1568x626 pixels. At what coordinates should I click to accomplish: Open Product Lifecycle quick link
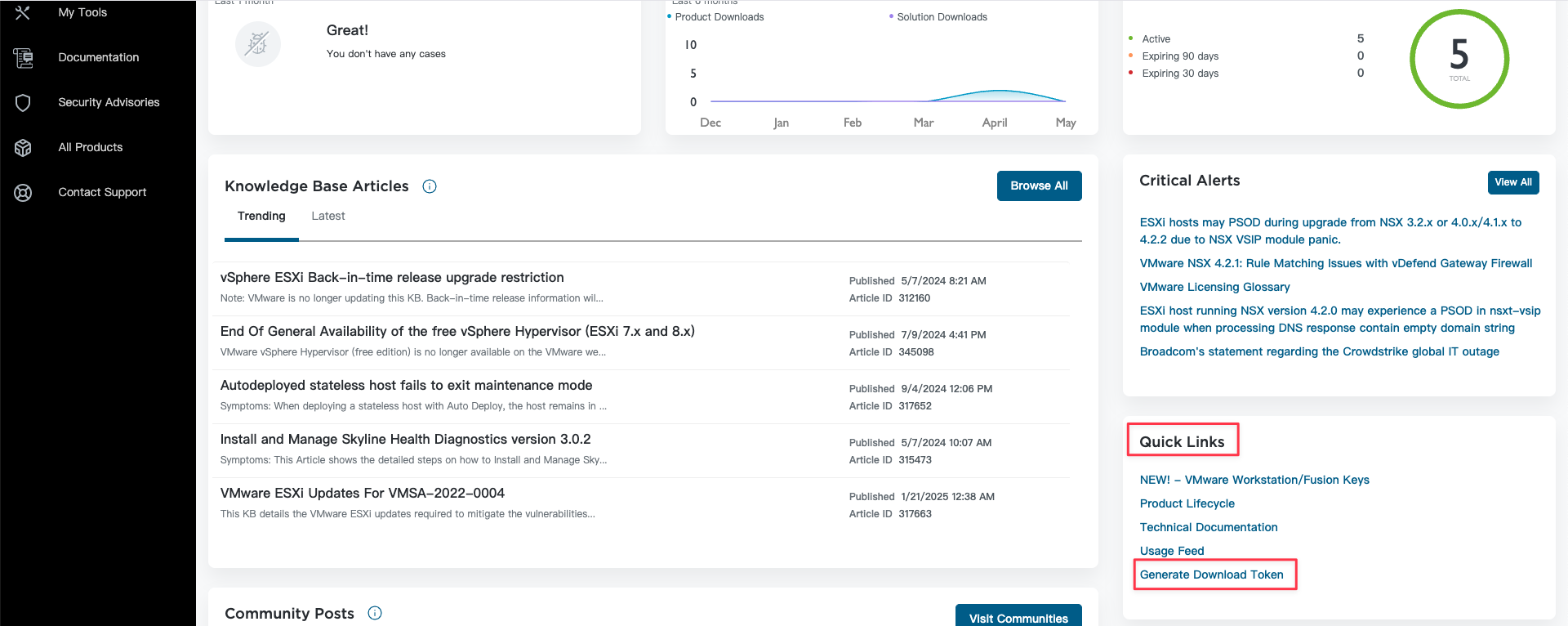[1187, 503]
